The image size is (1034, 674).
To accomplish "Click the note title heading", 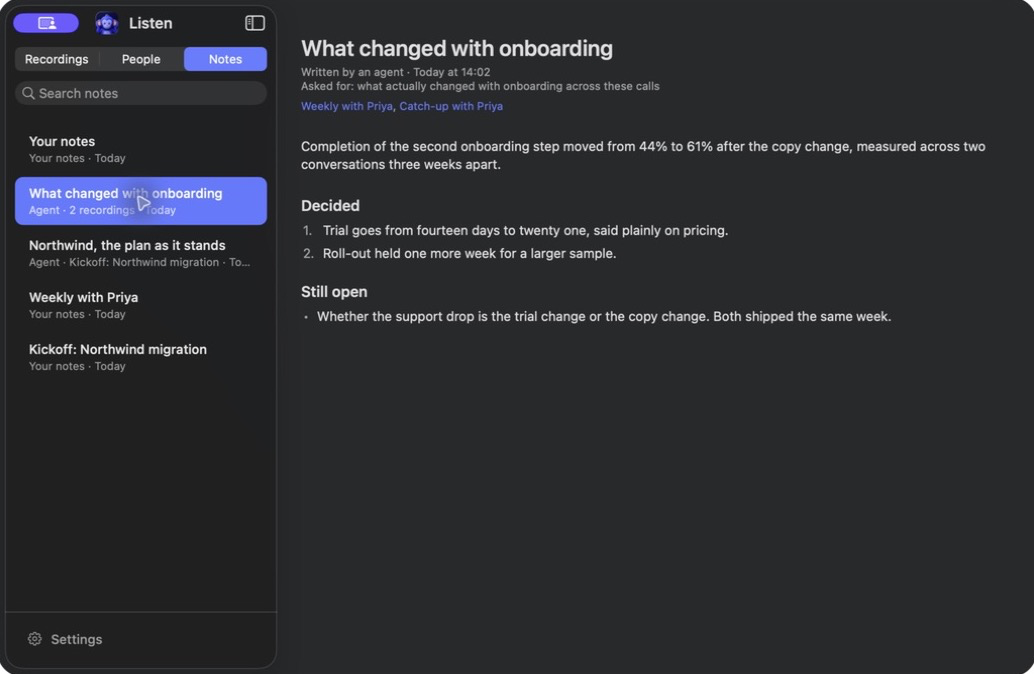I will (x=457, y=48).
